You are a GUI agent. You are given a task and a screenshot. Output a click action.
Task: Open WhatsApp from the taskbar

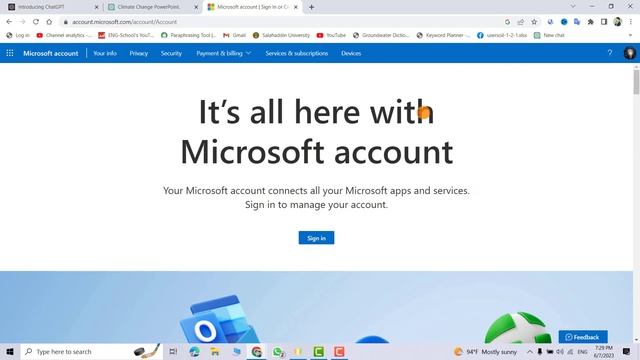(x=278, y=351)
